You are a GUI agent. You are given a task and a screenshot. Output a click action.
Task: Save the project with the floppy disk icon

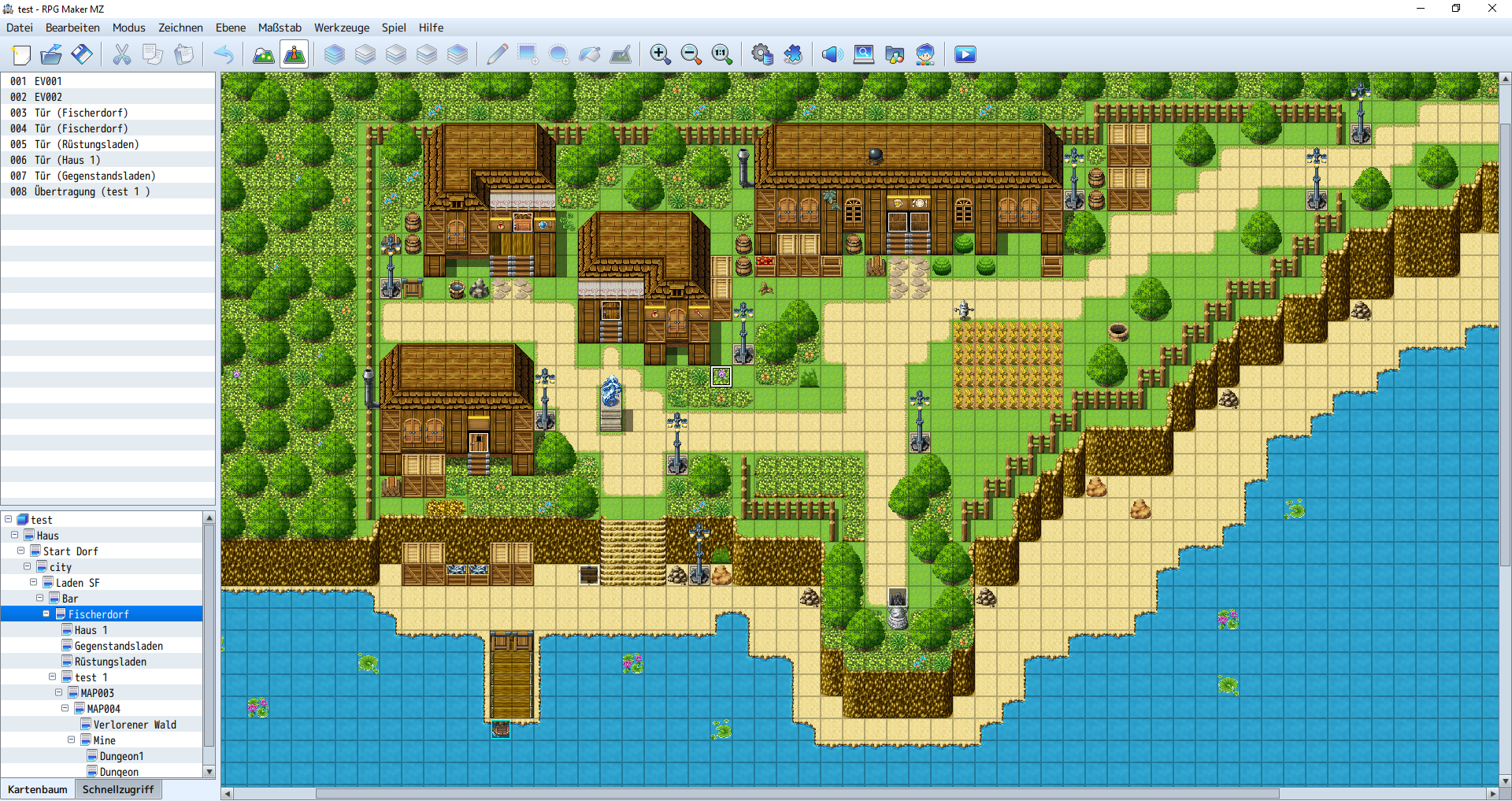tap(82, 54)
